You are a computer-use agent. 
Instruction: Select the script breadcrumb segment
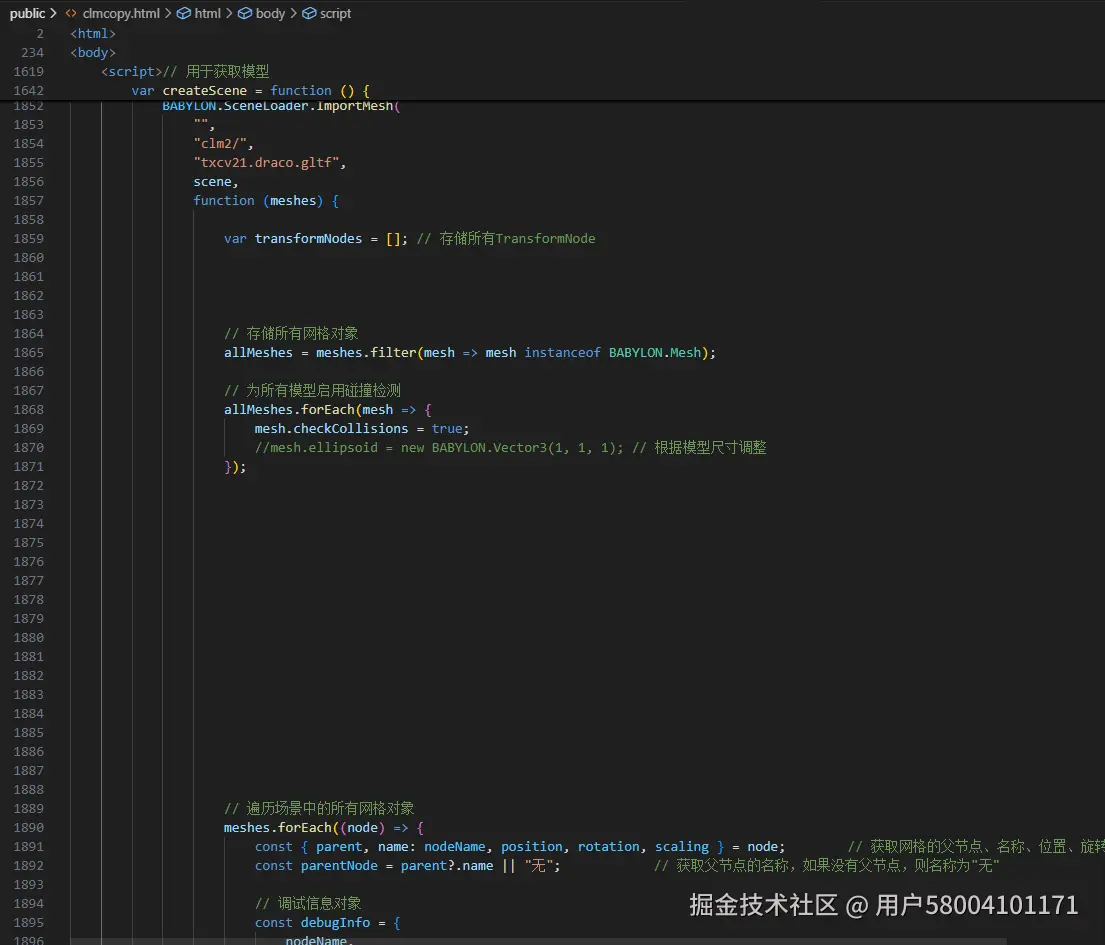pos(335,13)
